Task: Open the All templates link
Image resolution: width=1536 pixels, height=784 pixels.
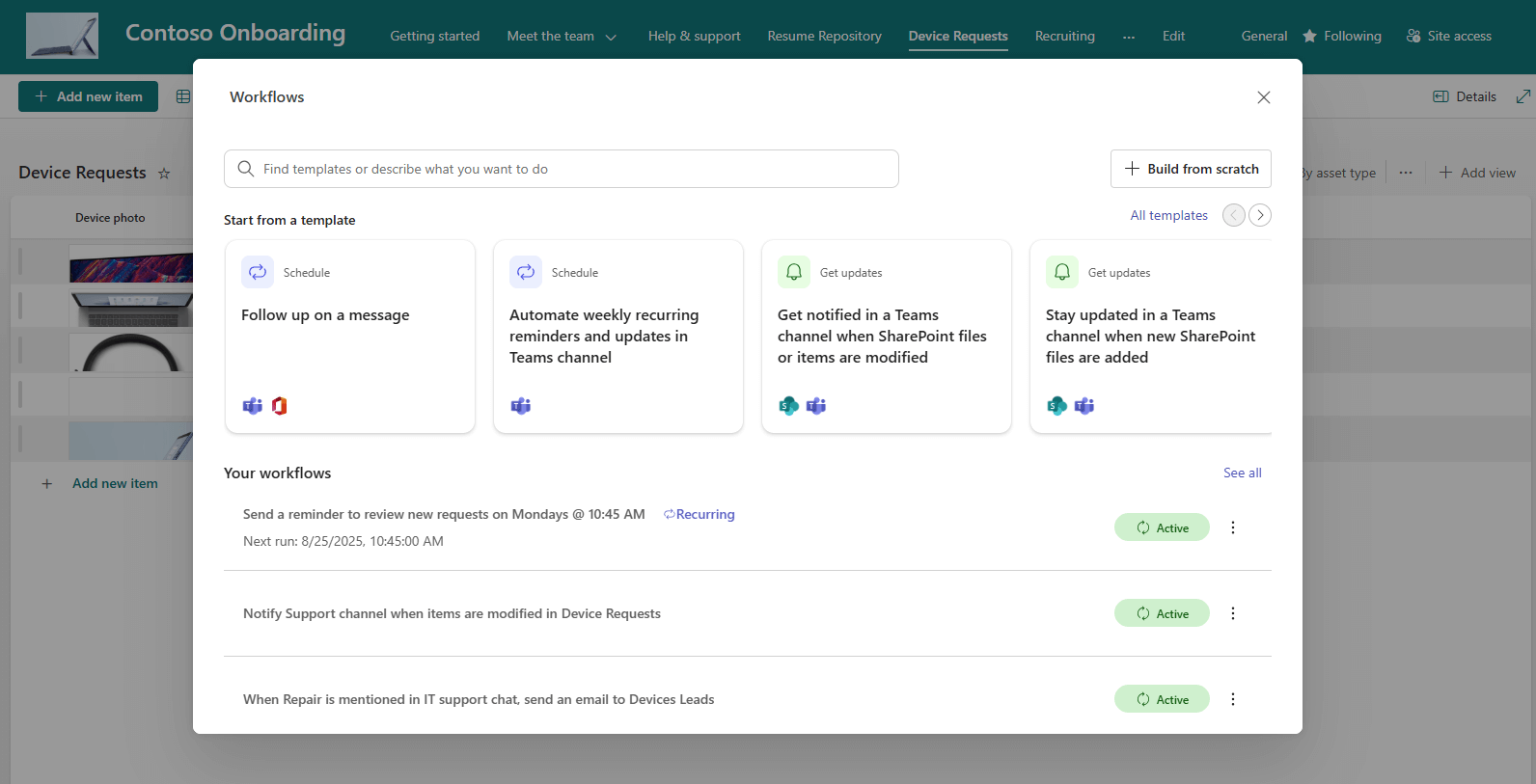Action: click(x=1168, y=215)
